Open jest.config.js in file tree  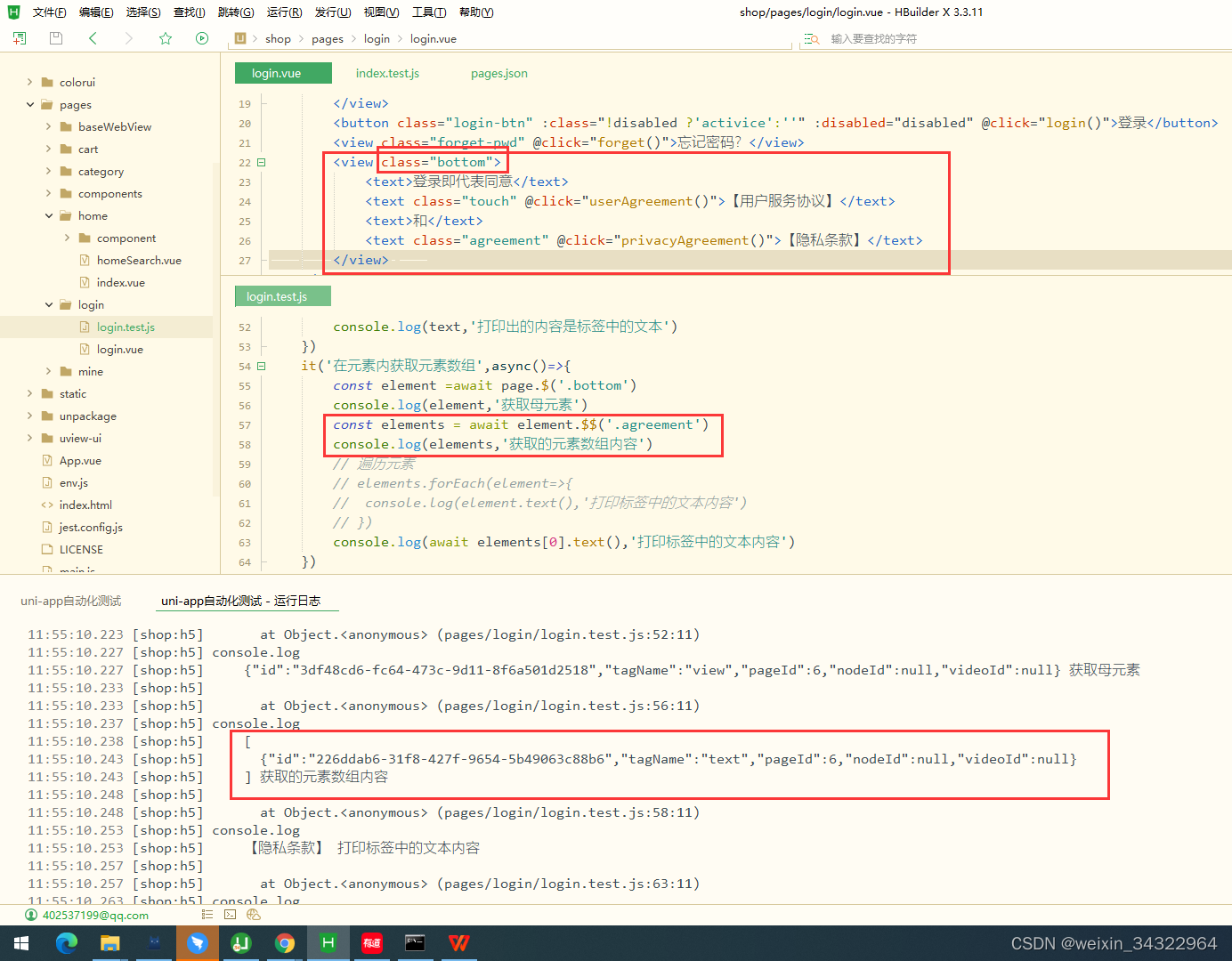(91, 527)
